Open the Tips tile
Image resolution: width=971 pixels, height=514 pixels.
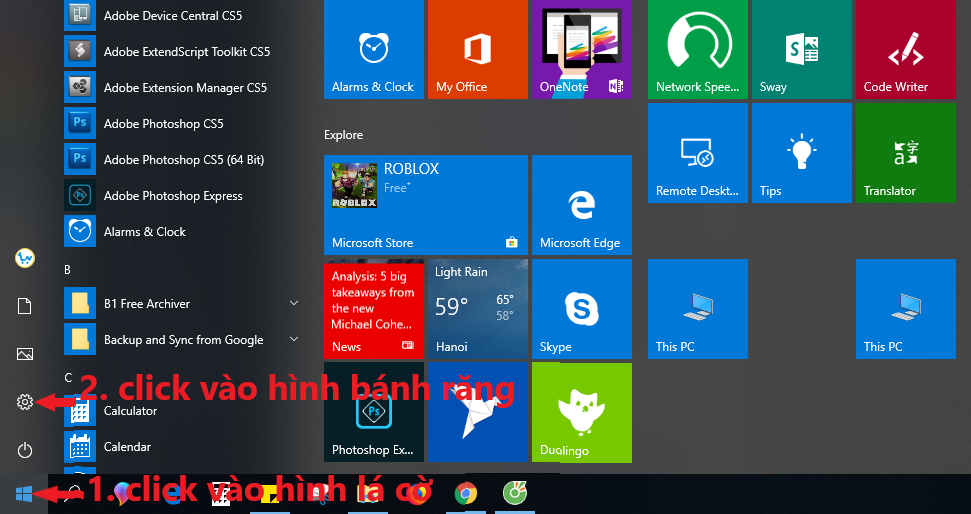802,153
